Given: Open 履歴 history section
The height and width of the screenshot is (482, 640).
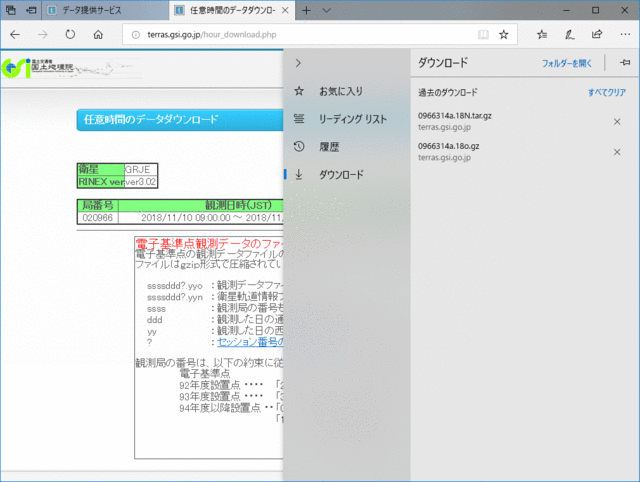Looking at the screenshot, I should click(x=346, y=147).
